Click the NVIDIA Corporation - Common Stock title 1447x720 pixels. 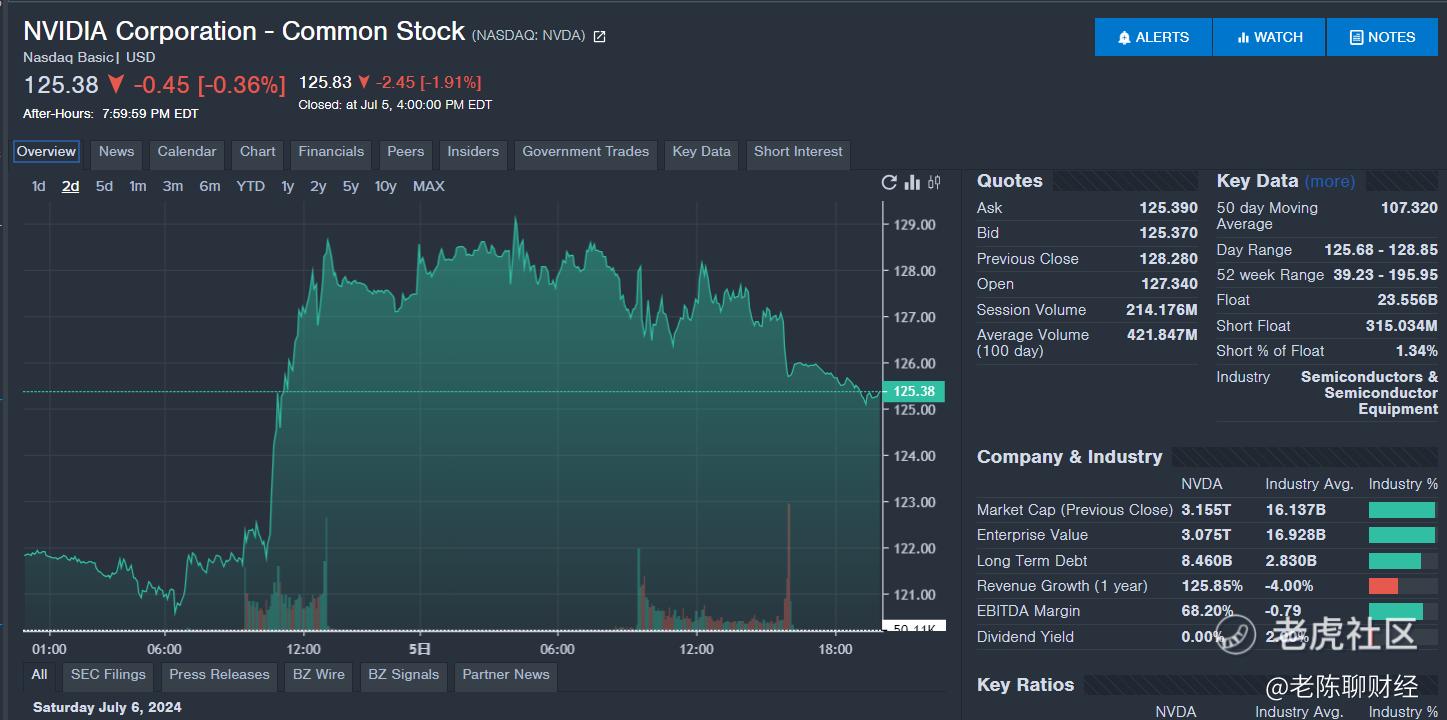pos(244,31)
